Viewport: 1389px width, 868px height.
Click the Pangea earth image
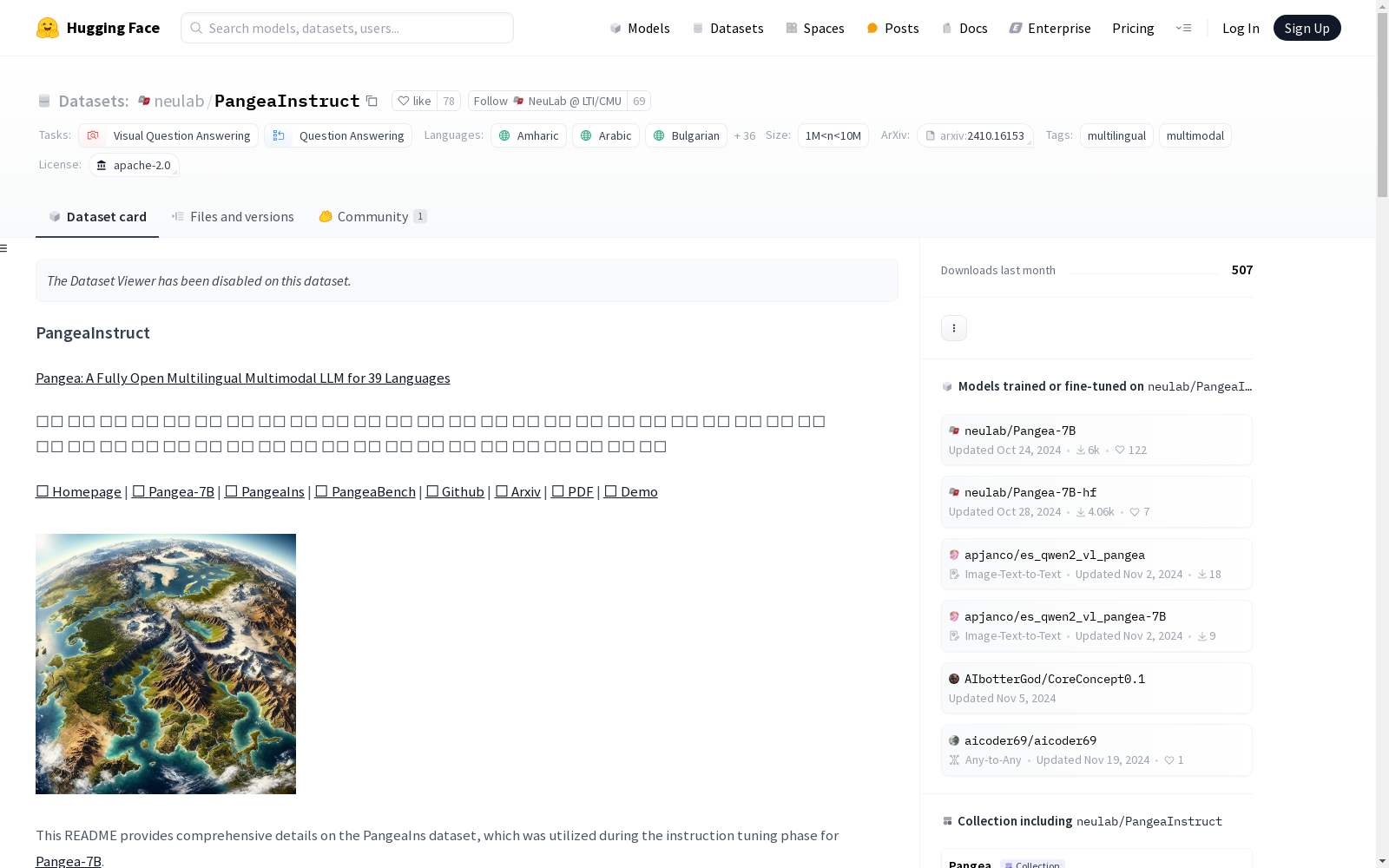(x=166, y=664)
